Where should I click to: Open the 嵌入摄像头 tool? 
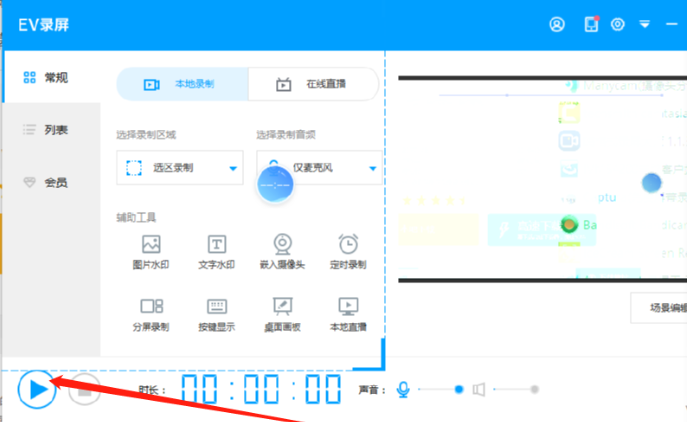click(282, 252)
